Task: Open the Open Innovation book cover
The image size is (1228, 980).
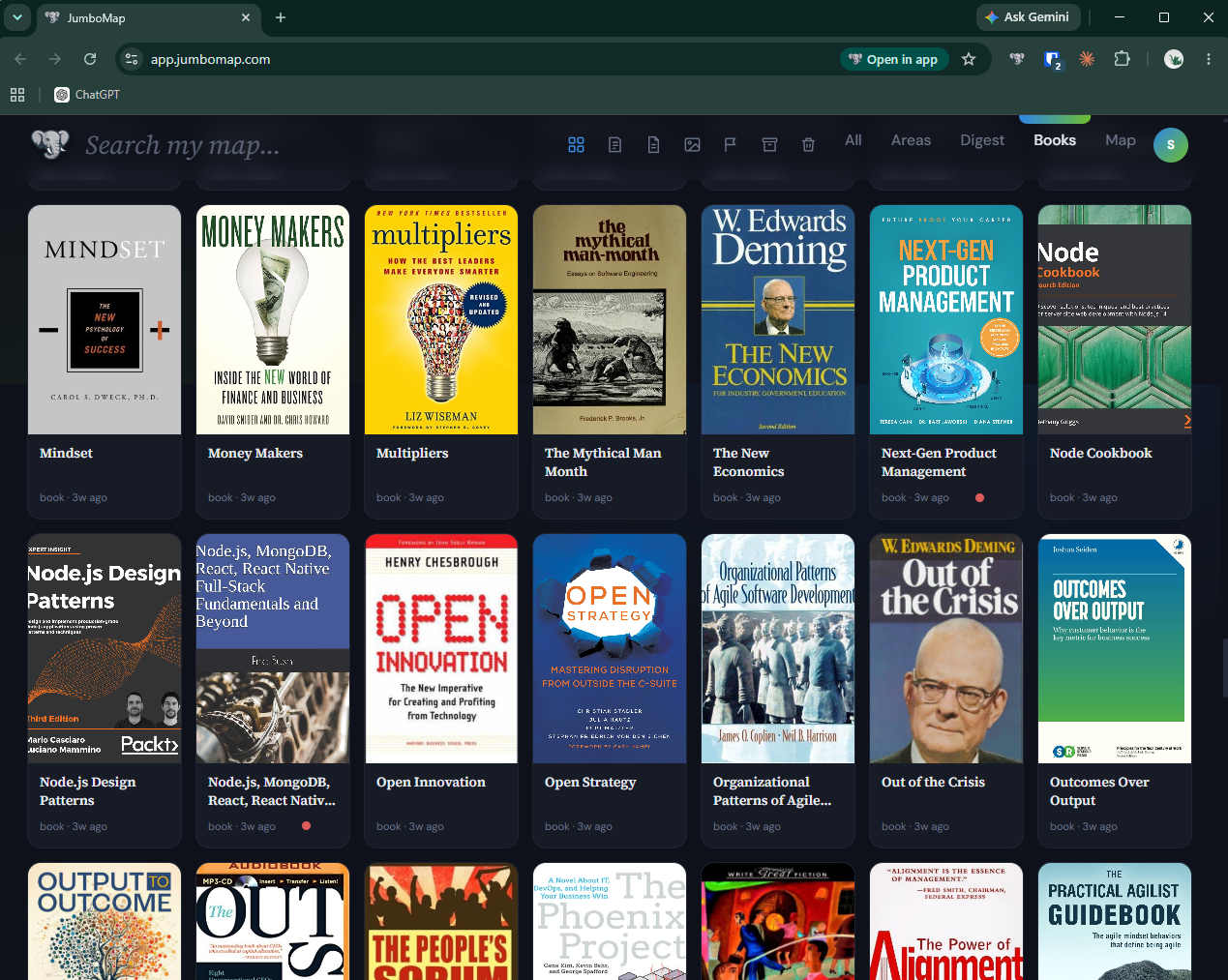Action: point(441,648)
